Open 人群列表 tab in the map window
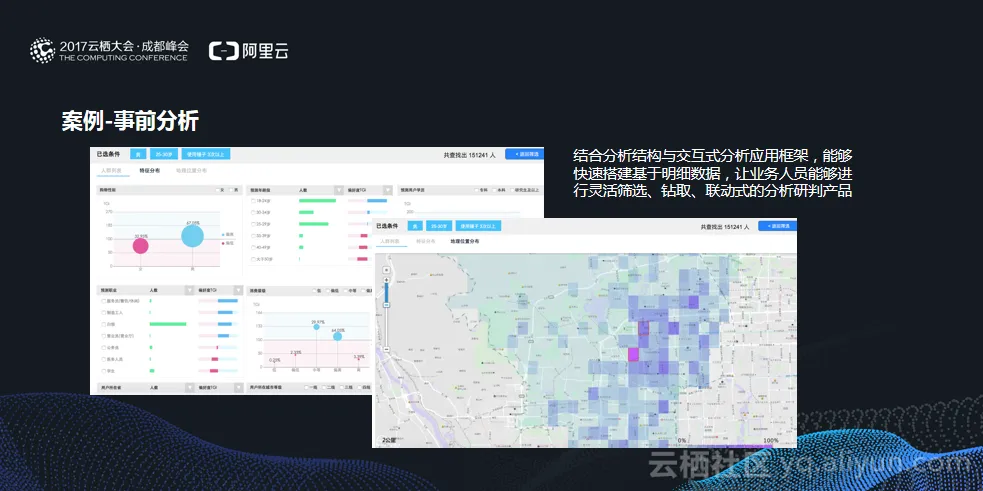The image size is (983, 491). (x=390, y=241)
